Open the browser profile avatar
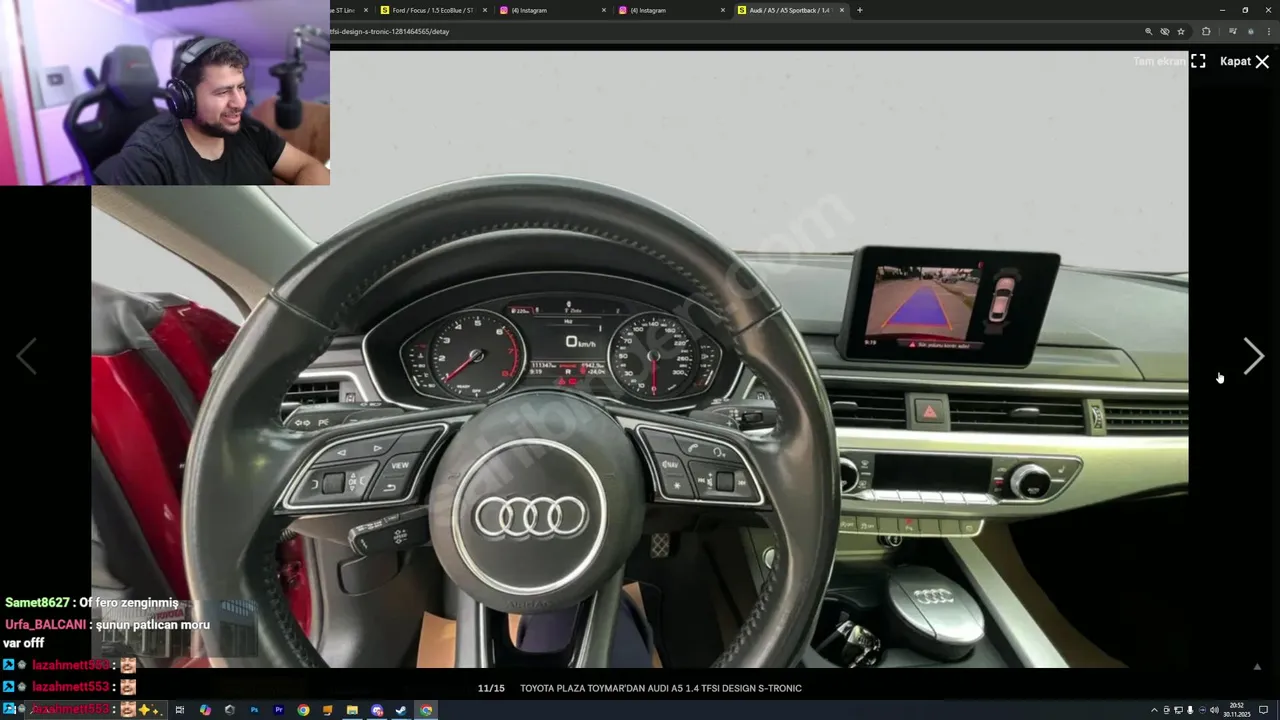 [x=1250, y=31]
